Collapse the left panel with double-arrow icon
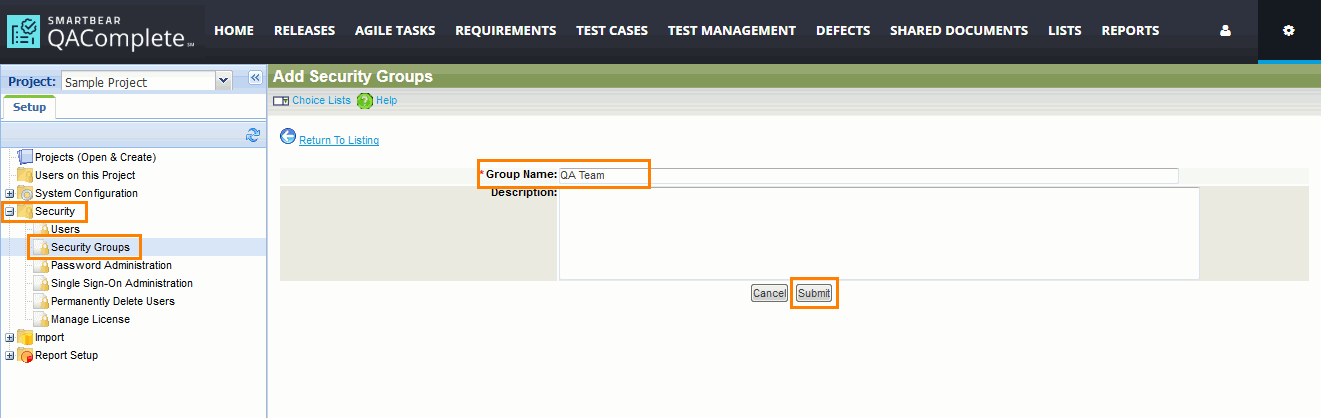This screenshot has width=1321, height=418. pyautogui.click(x=255, y=78)
